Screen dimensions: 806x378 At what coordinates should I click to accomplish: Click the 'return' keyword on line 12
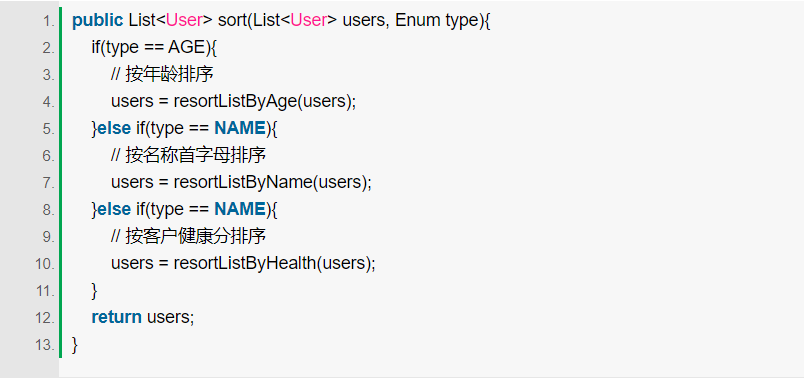[x=116, y=317]
